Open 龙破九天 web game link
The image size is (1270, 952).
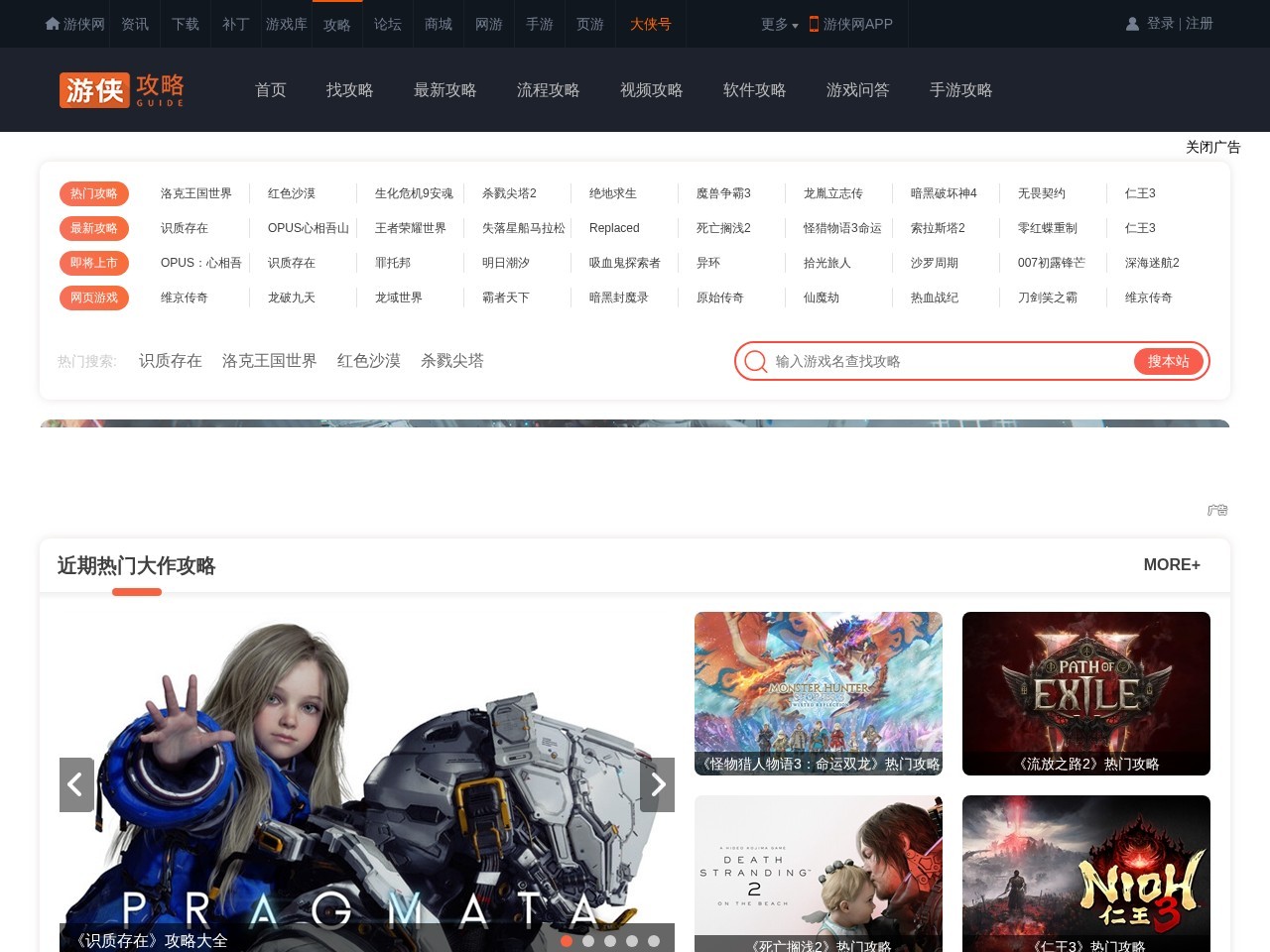[292, 297]
